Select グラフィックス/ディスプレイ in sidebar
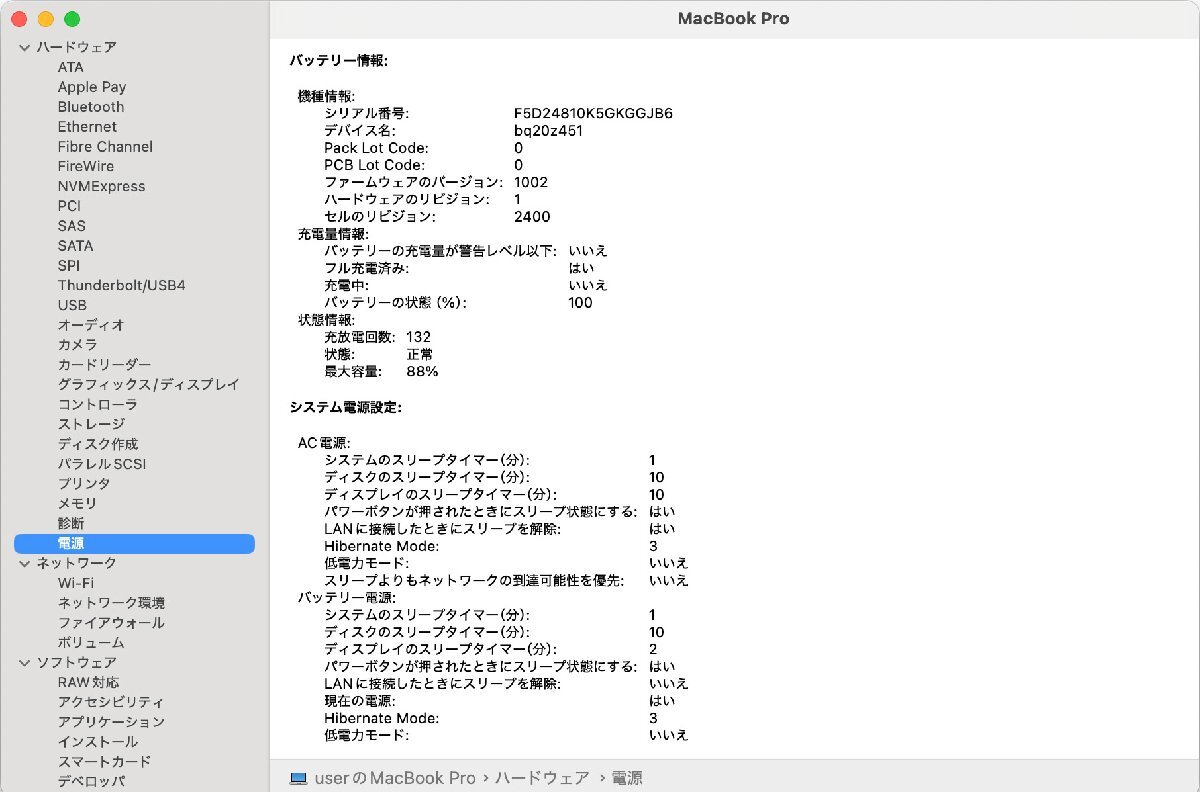Image resolution: width=1200 pixels, height=792 pixels. click(x=148, y=384)
